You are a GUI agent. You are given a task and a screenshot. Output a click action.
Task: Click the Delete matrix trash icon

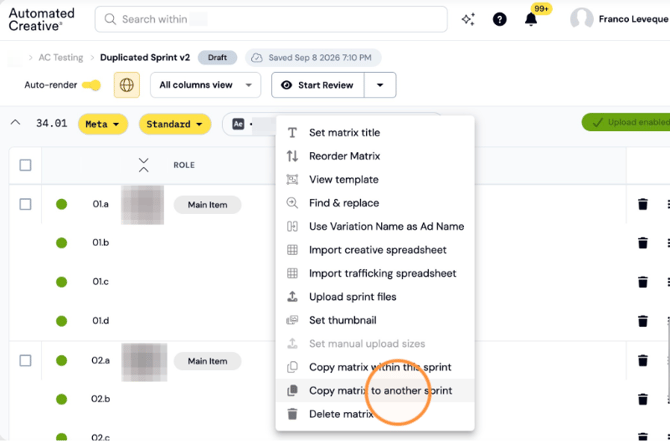[x=292, y=414]
